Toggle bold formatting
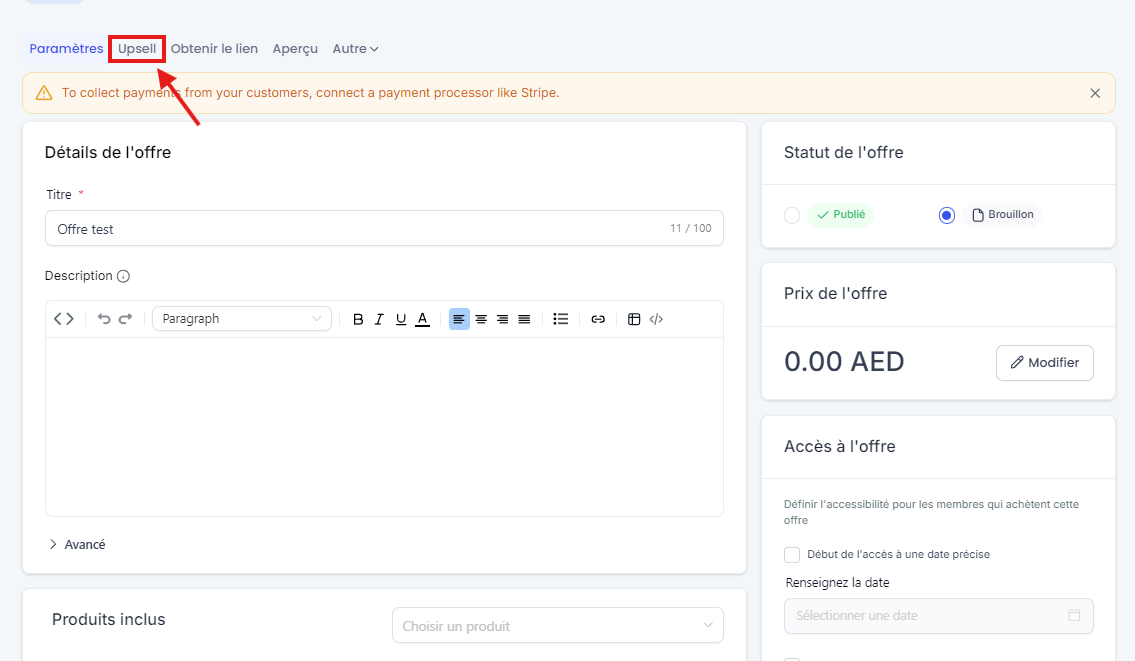 358,319
